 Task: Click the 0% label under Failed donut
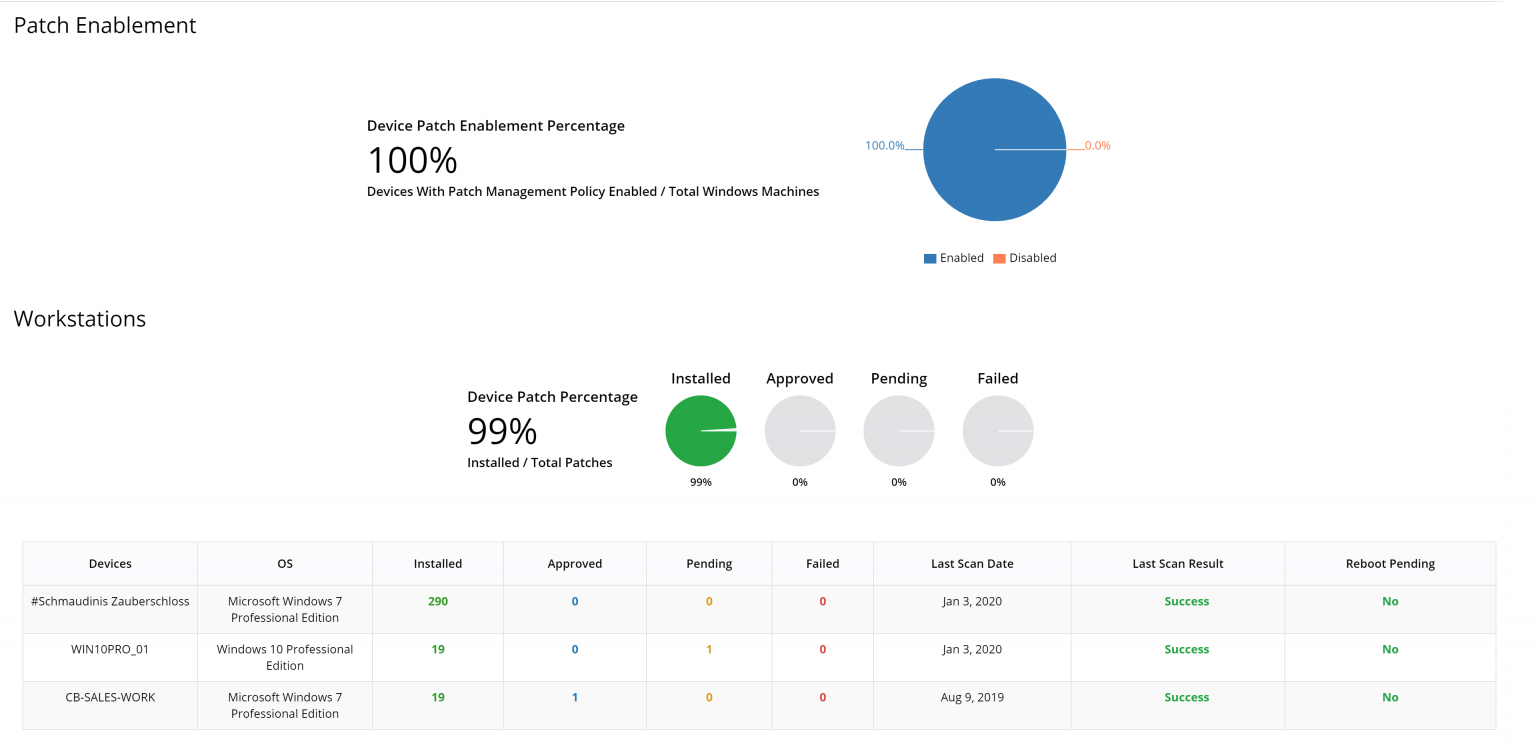pos(997,481)
